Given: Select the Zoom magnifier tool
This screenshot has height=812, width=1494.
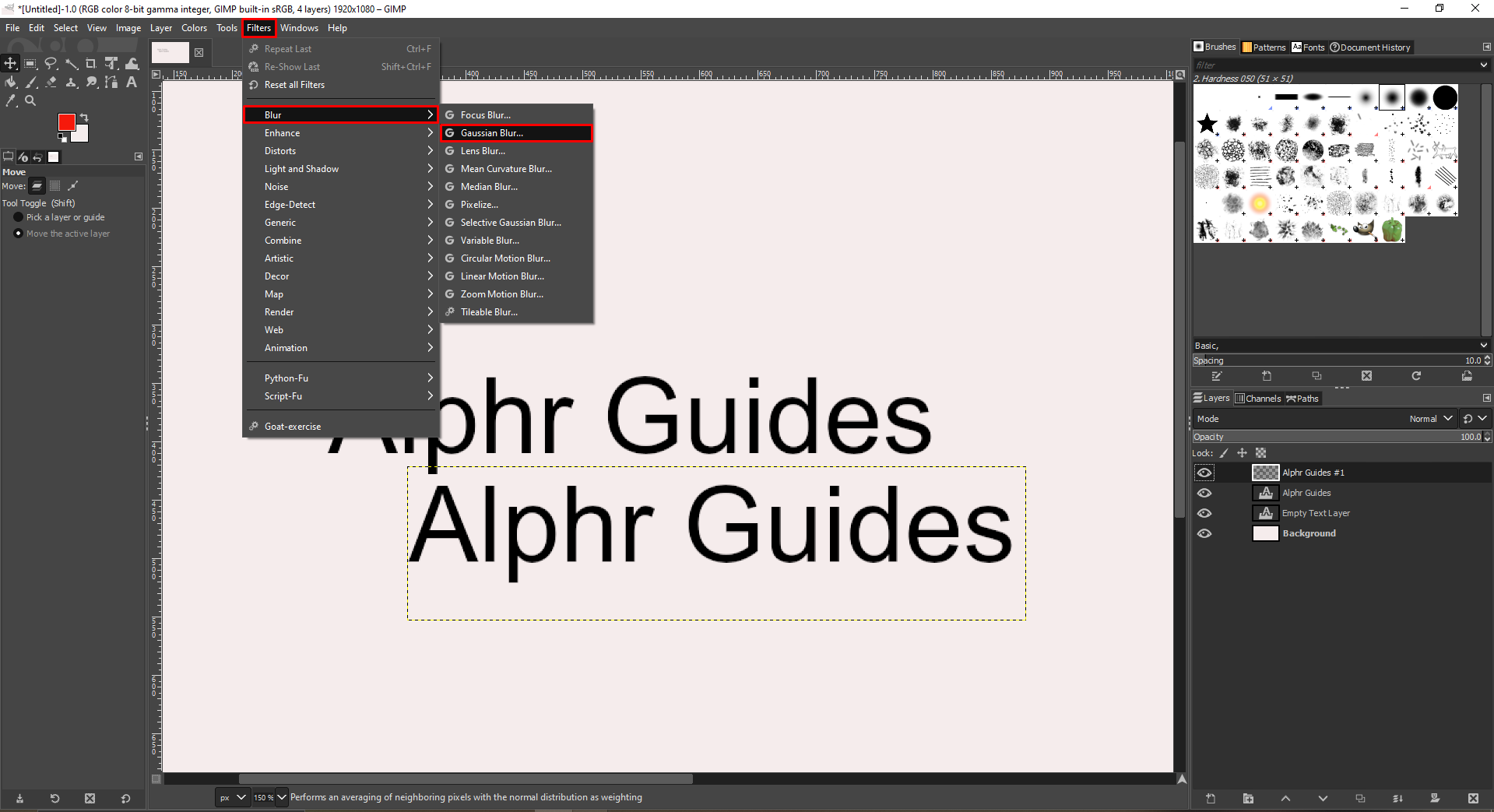Looking at the screenshot, I should pos(31,101).
